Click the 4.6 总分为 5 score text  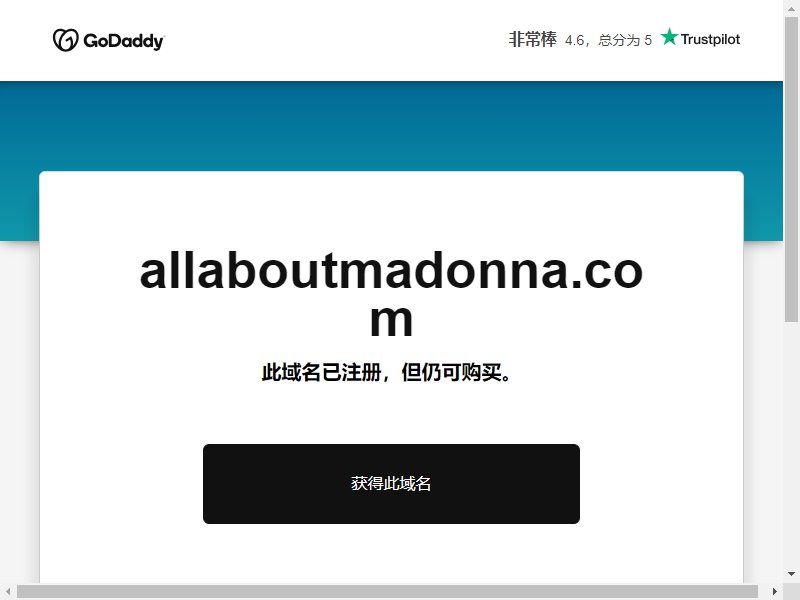click(x=608, y=40)
